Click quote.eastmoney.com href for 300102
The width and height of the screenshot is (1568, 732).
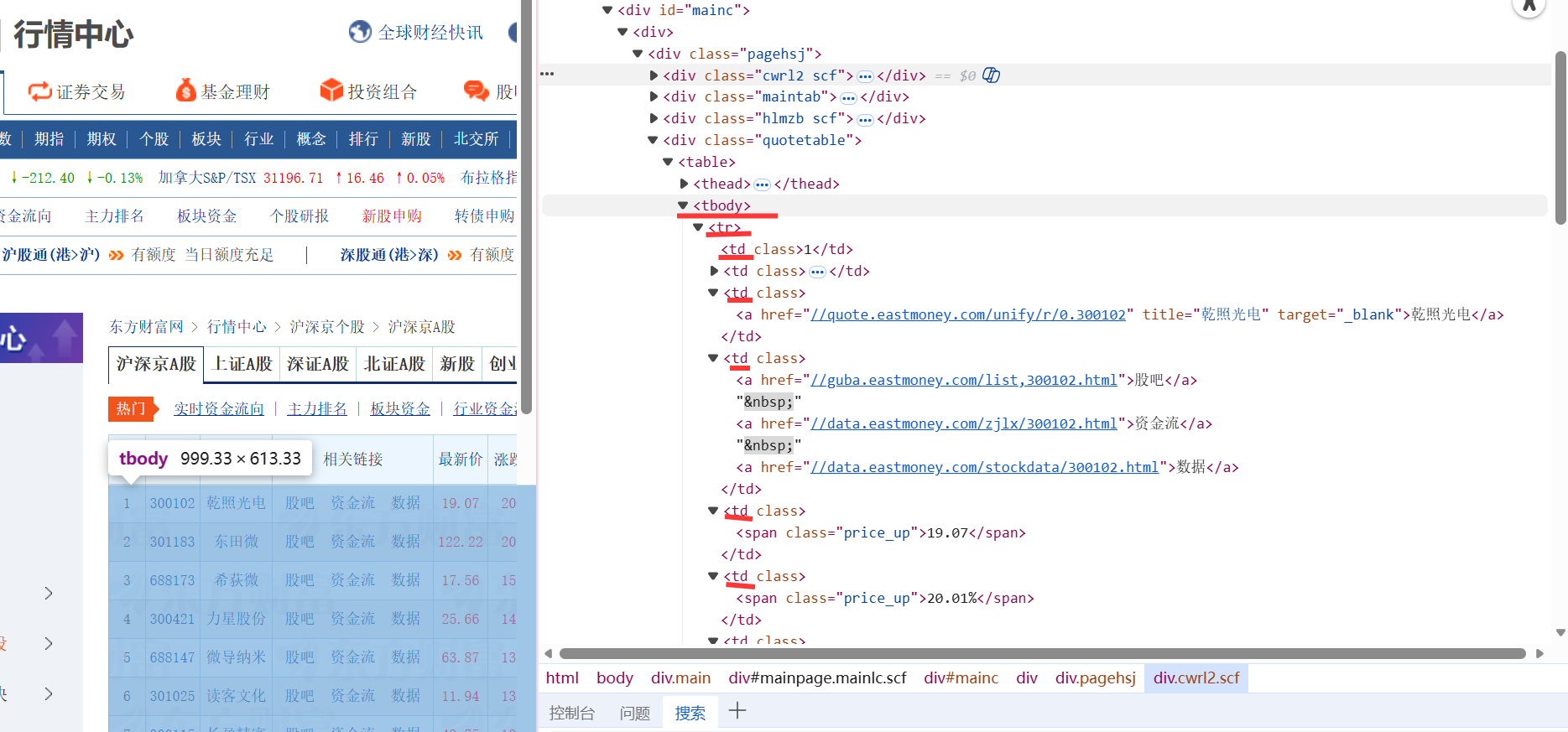click(968, 314)
